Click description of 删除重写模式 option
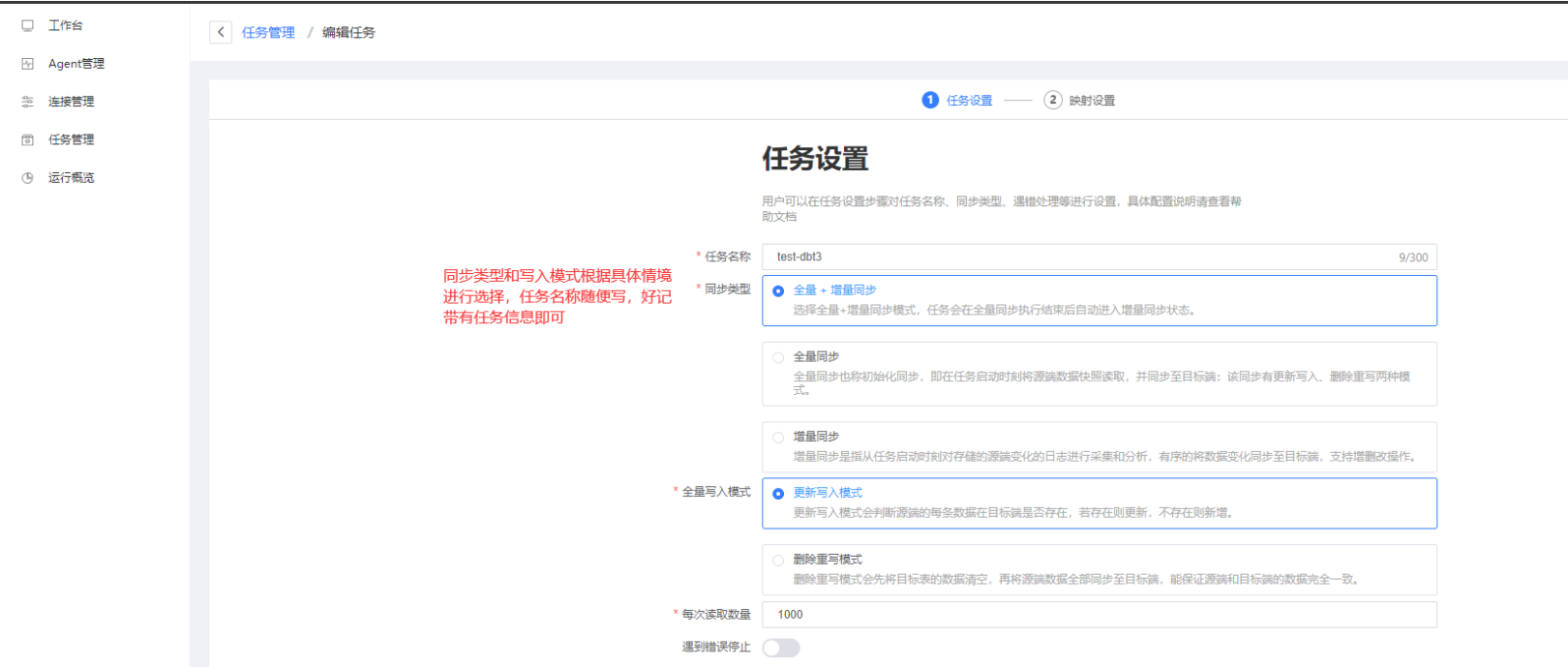 coord(1078,580)
